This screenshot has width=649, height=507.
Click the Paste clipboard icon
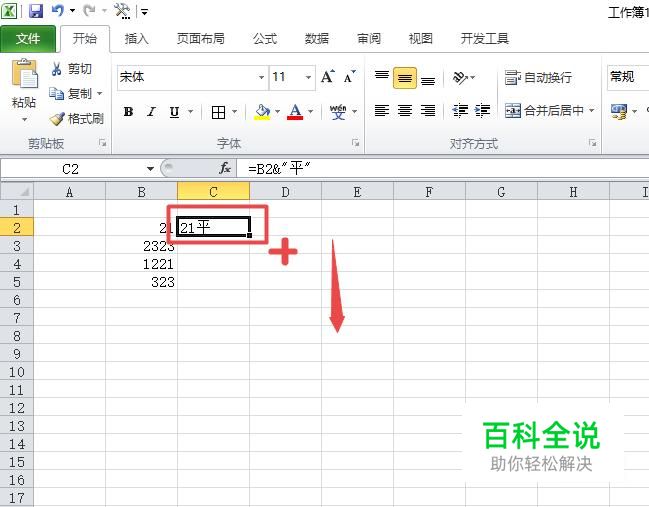pyautogui.click(x=24, y=74)
